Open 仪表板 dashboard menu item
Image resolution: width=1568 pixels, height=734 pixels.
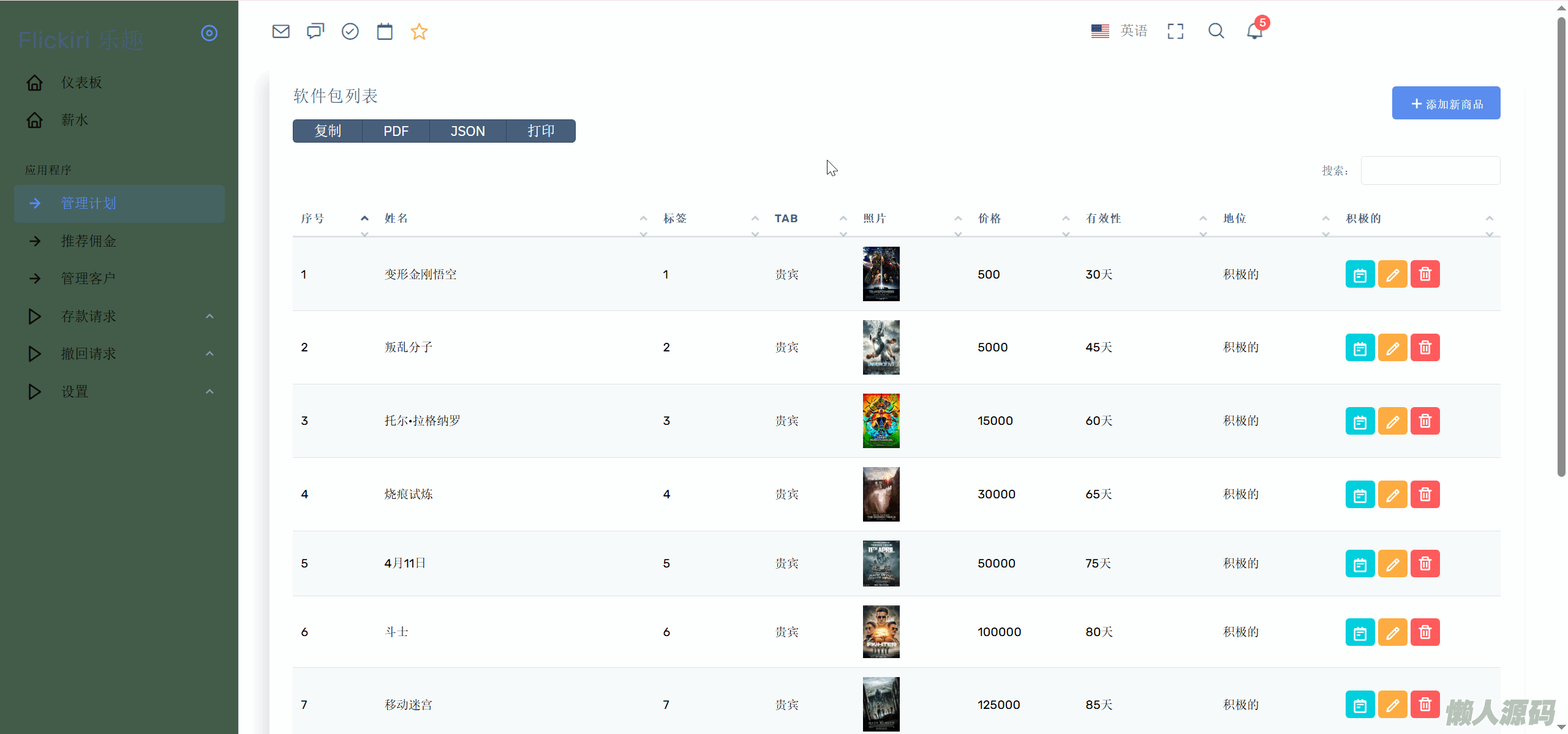81,83
